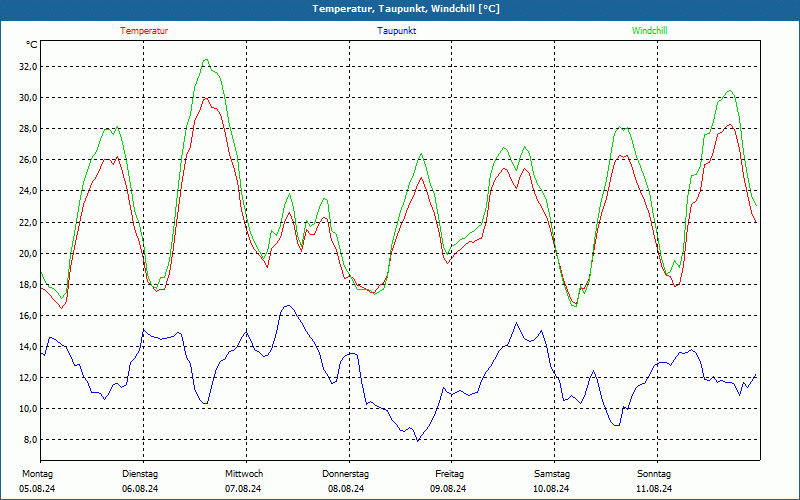Screen dimensions: 800x500
Task: Select the Samstag day label
Action: [x=552, y=474]
